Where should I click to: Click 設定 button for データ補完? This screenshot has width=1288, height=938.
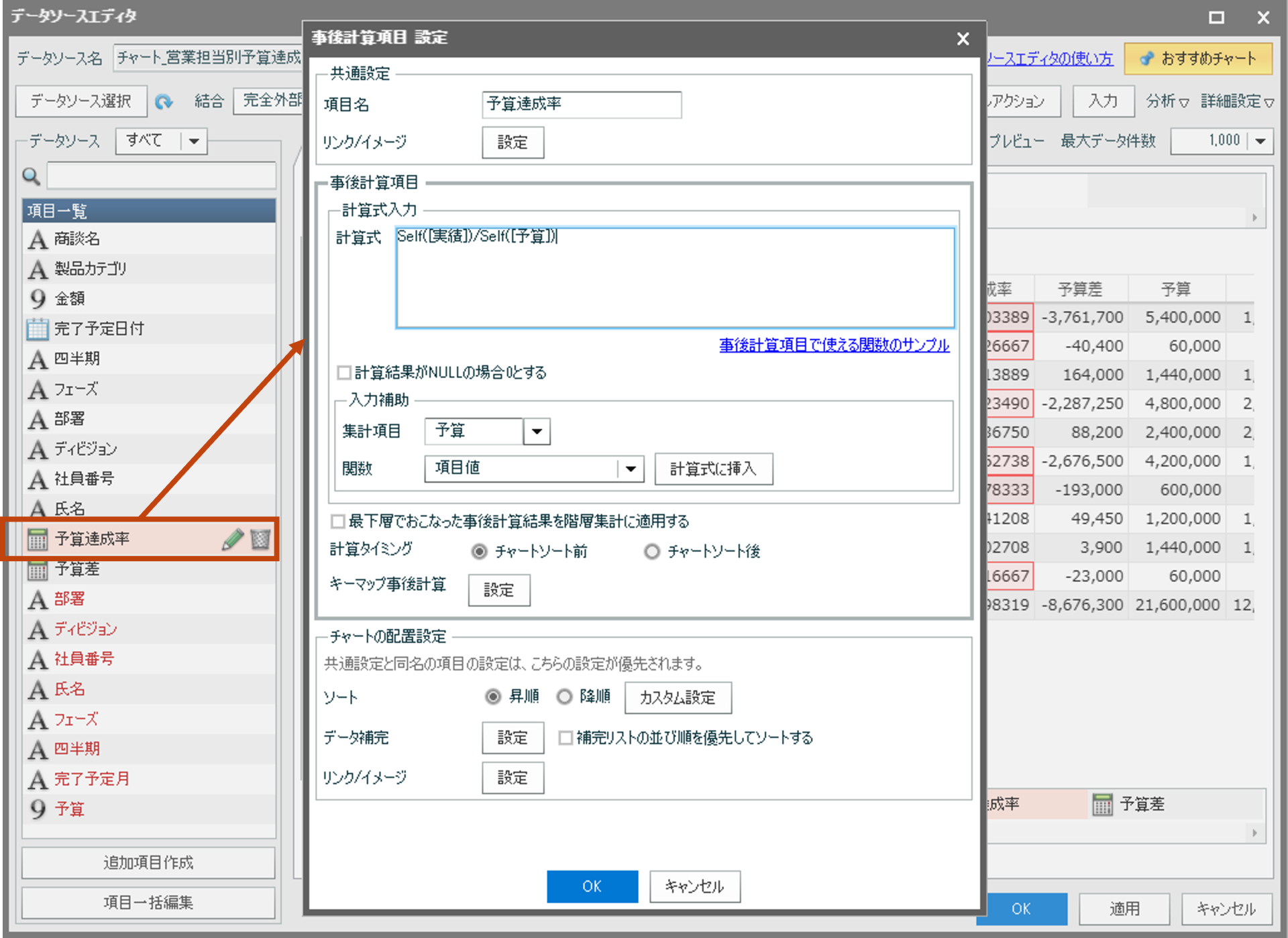pos(513,738)
